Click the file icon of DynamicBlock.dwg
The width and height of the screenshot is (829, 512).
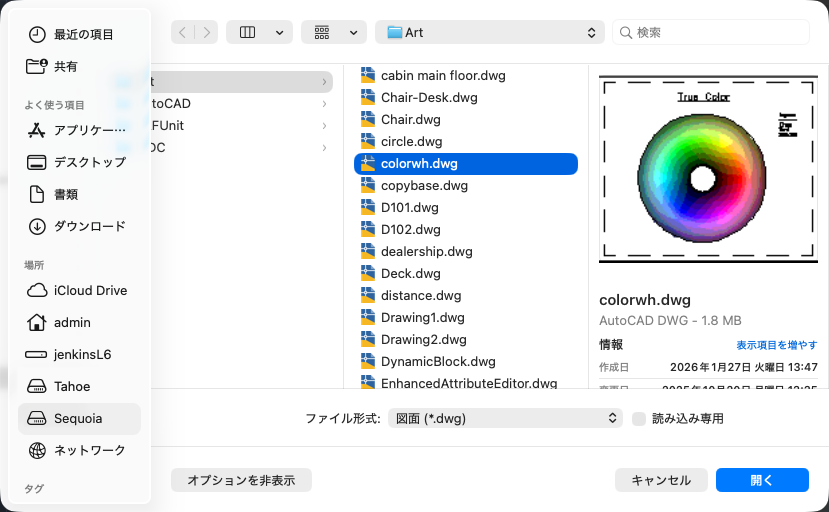coord(368,361)
